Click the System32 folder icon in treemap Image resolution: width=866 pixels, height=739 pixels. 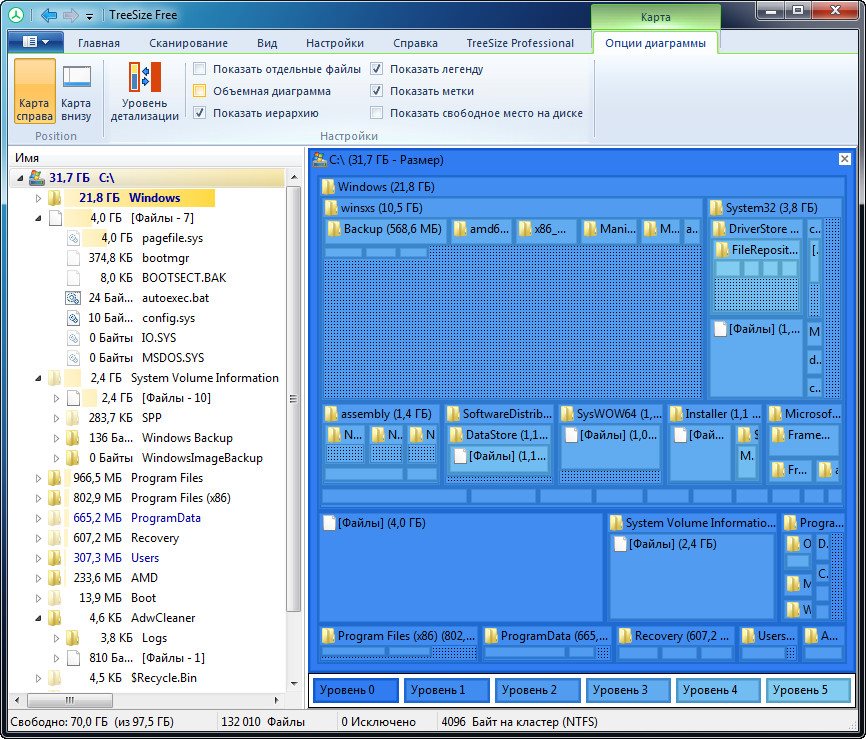[716, 208]
